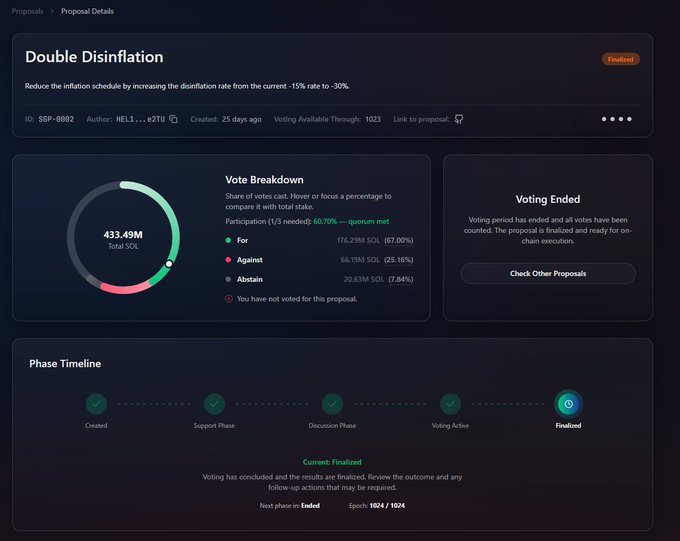Click Check Other Proposals button
This screenshot has height=541, width=680.
[548, 274]
